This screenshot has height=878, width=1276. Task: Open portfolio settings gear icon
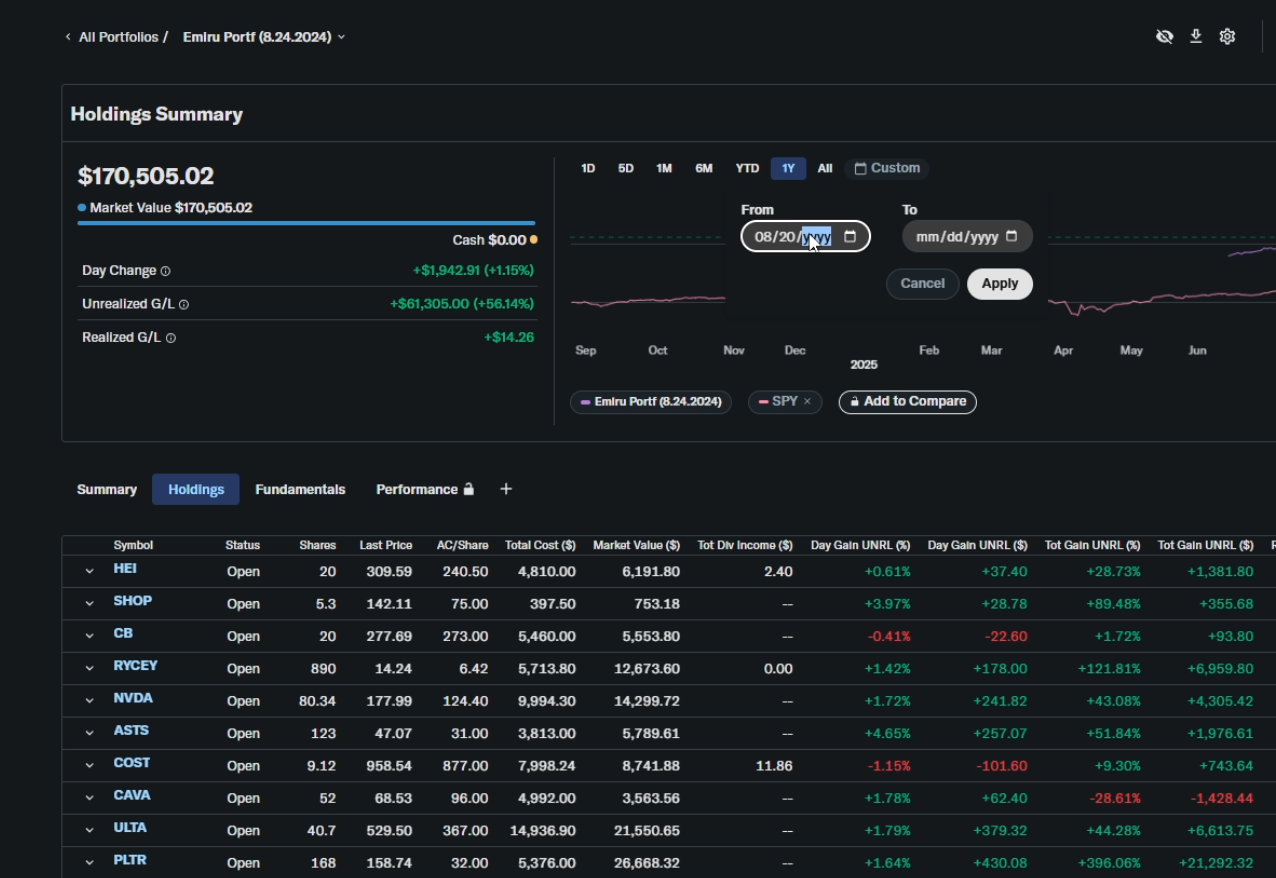[x=1227, y=37]
